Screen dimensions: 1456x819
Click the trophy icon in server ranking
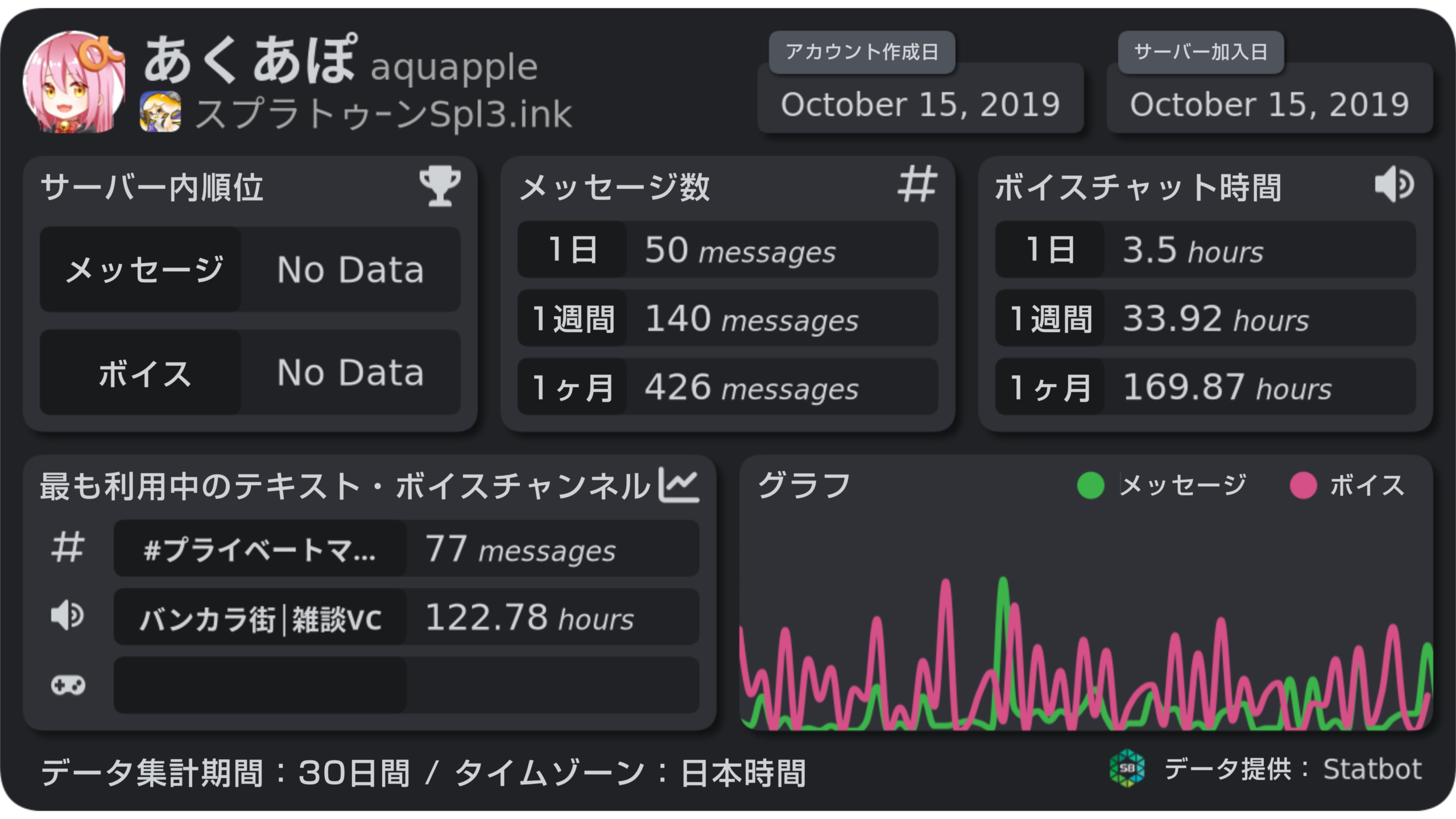440,186
